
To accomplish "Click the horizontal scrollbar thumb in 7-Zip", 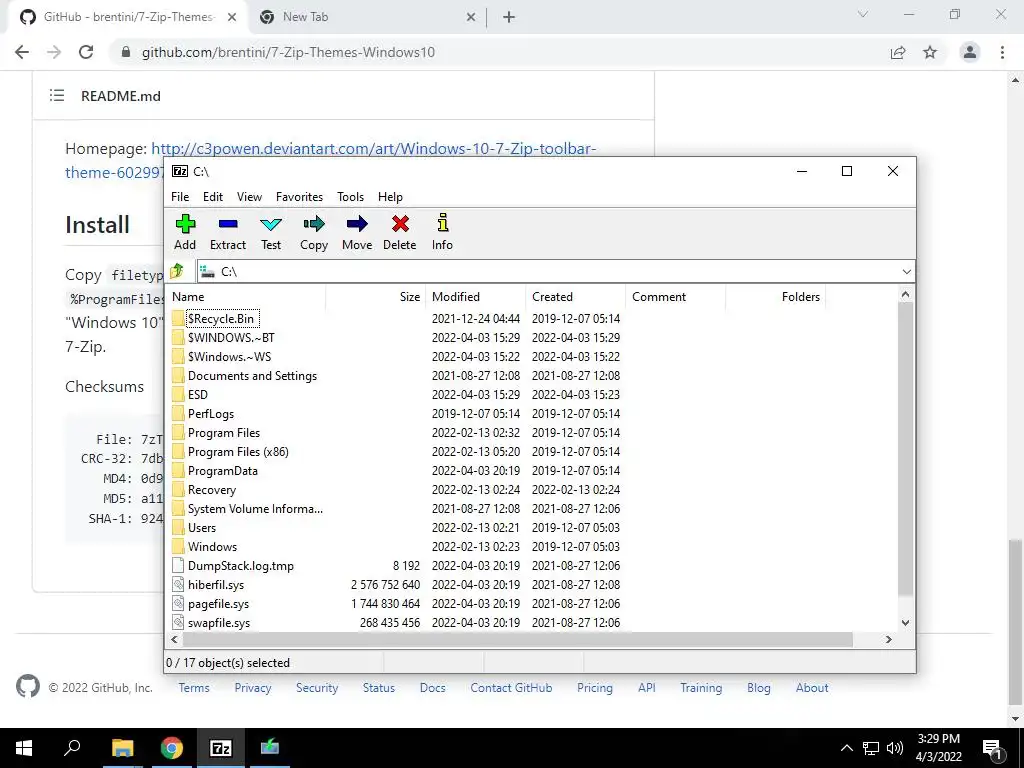I will [516, 639].
